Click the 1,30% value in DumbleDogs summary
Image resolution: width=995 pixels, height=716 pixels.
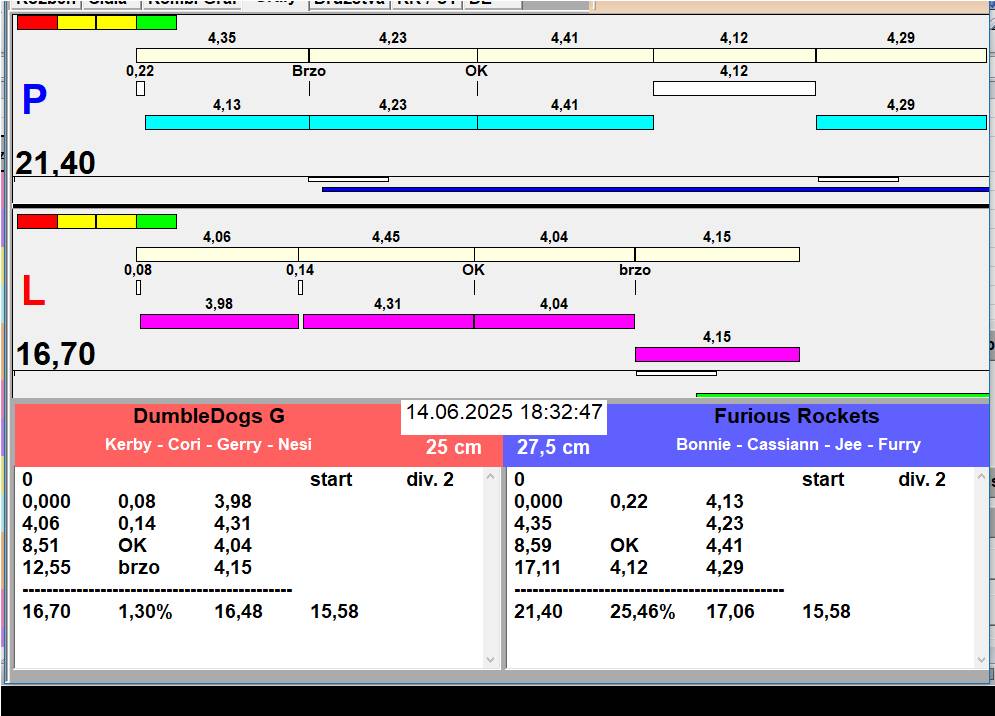[x=145, y=612]
